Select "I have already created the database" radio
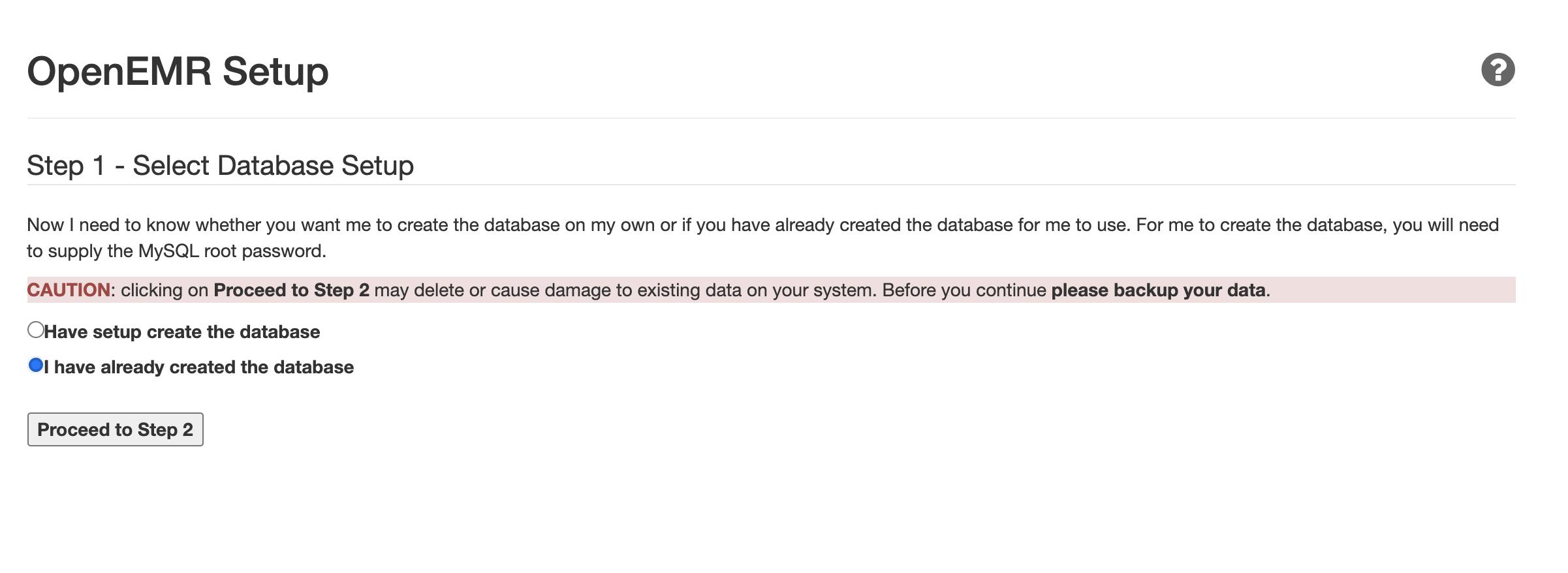This screenshot has width=1568, height=573. point(36,365)
